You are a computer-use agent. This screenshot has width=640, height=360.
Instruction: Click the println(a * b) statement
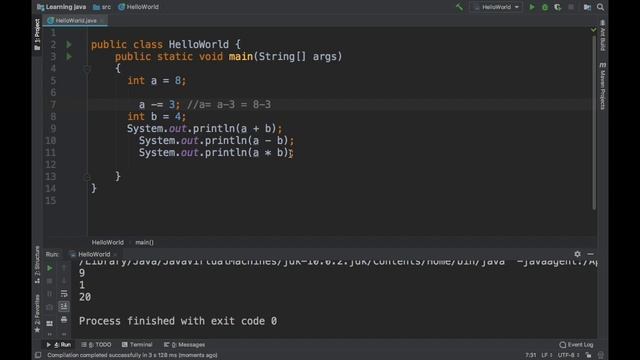tap(216, 153)
